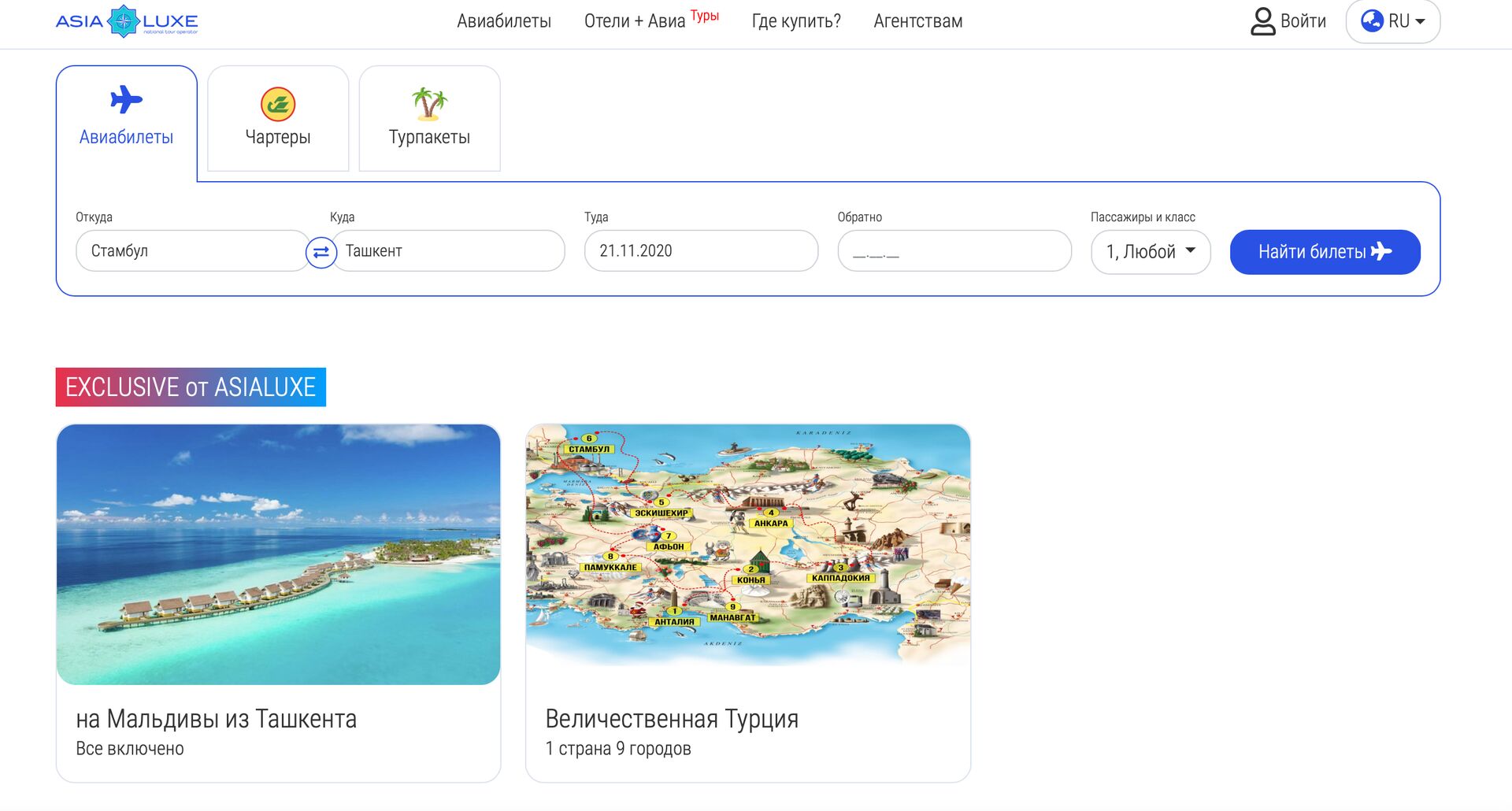The width and height of the screenshot is (1512, 811).
Task: Open the Maldives tour thumbnail
Action: pyautogui.click(x=278, y=554)
